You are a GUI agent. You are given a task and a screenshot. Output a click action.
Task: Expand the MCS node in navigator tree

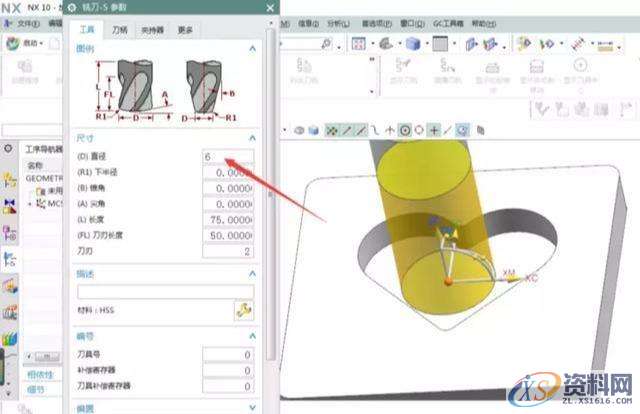click(x=29, y=203)
